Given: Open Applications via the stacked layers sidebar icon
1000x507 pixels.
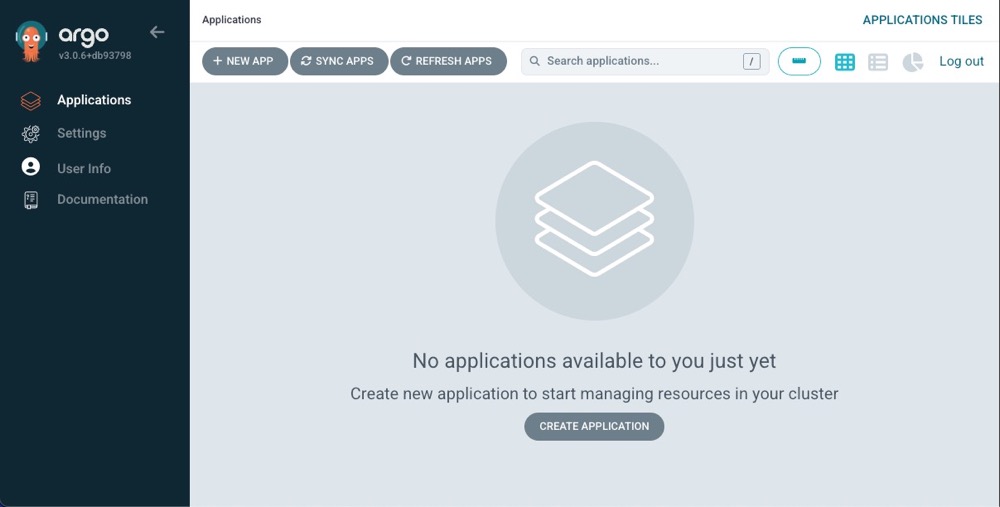Looking at the screenshot, I should (x=31, y=101).
